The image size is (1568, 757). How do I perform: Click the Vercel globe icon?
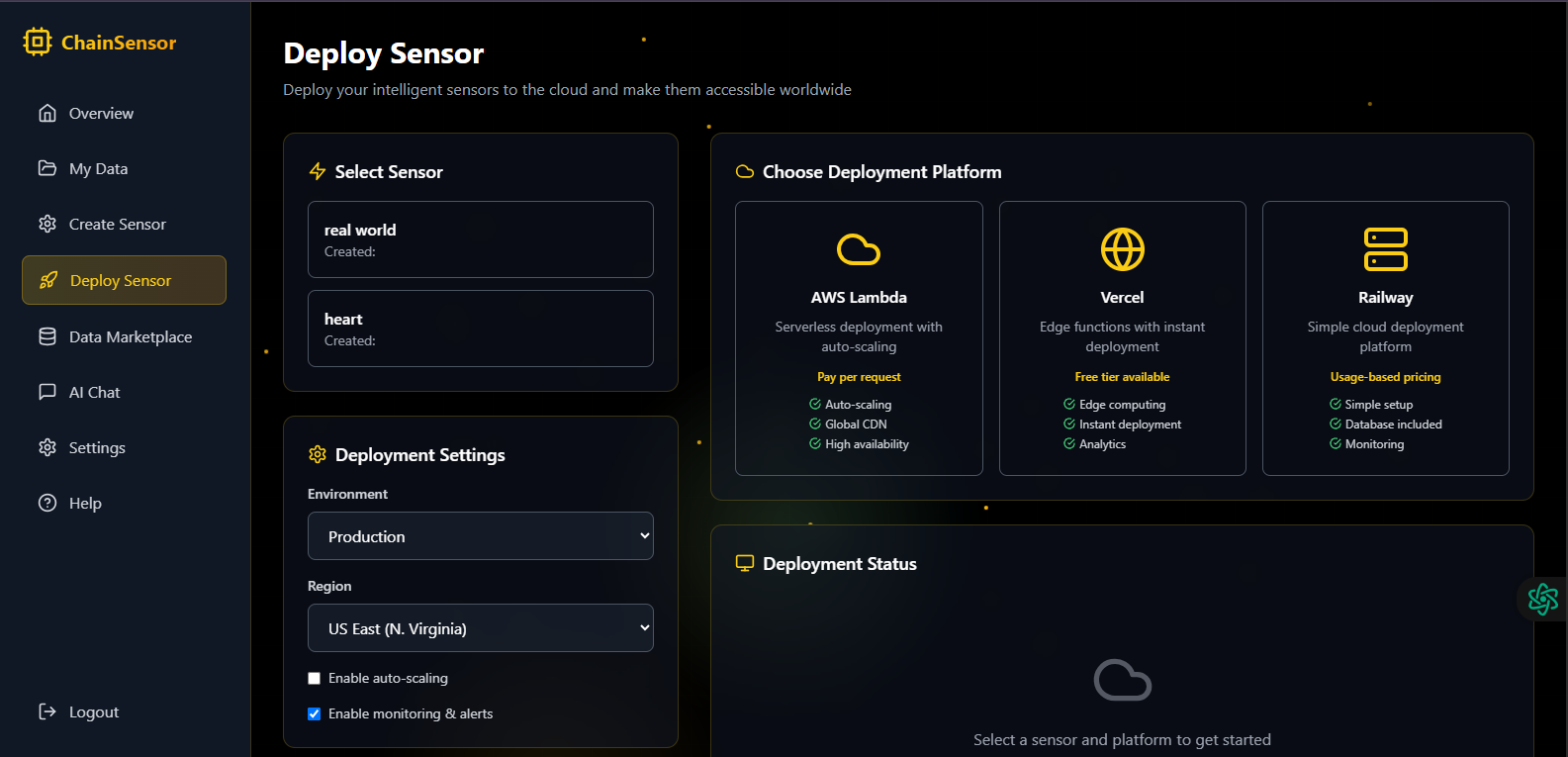click(x=1123, y=249)
